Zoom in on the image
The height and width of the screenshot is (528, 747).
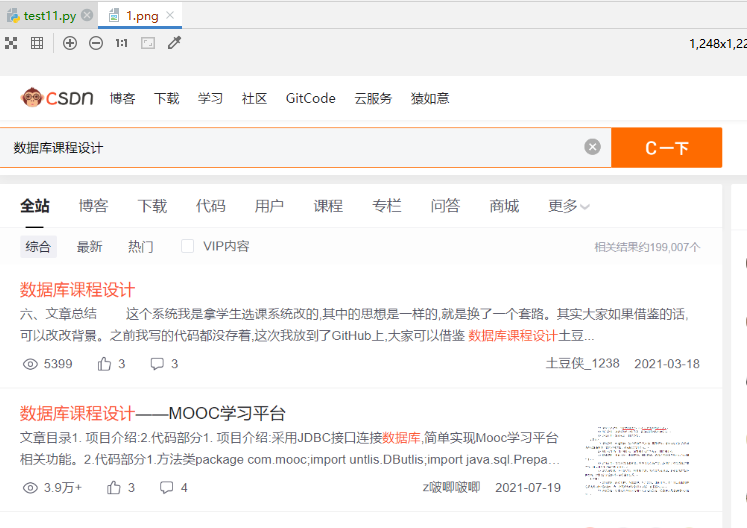tap(70, 43)
